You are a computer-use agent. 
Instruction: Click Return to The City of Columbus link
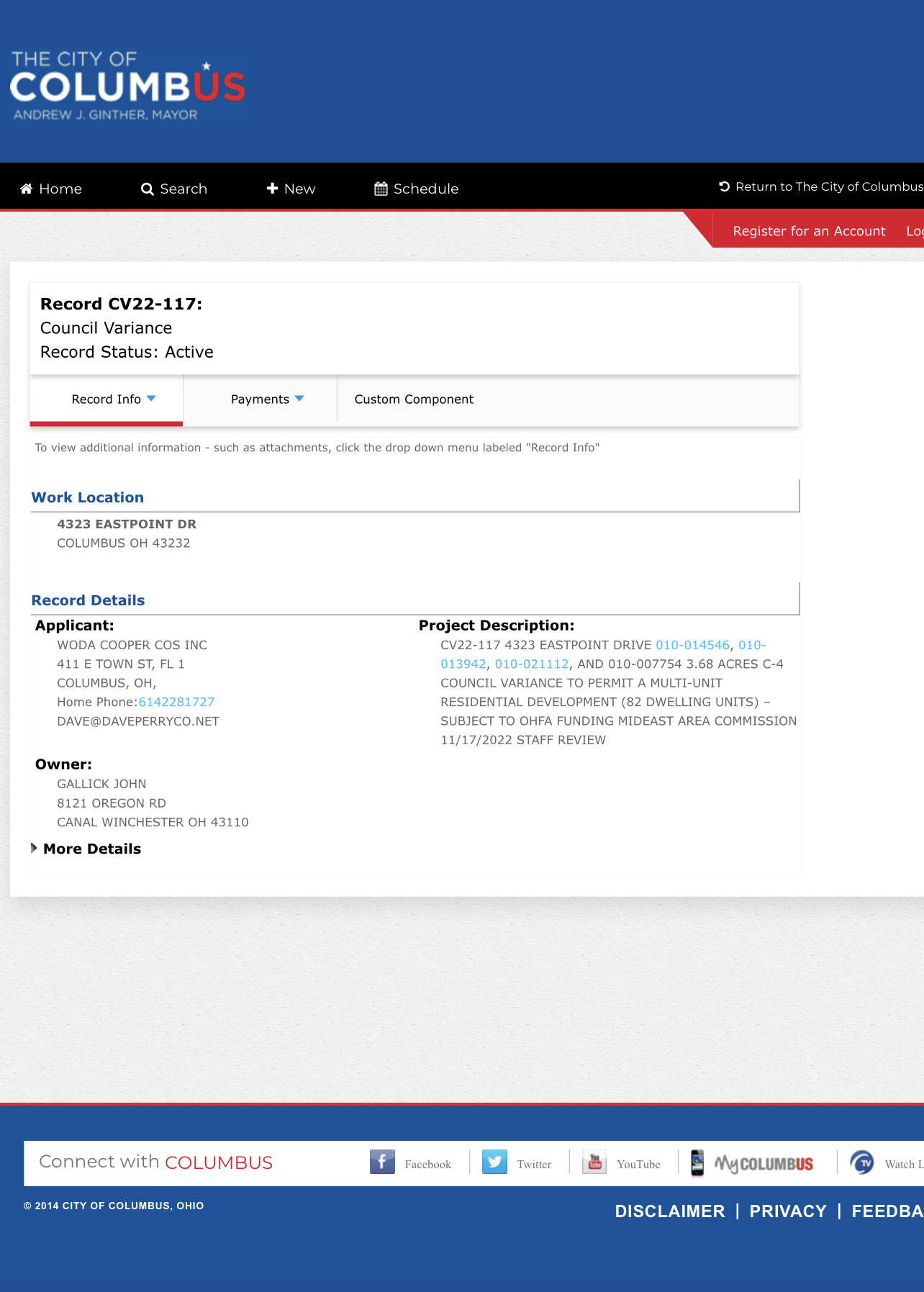[821, 186]
